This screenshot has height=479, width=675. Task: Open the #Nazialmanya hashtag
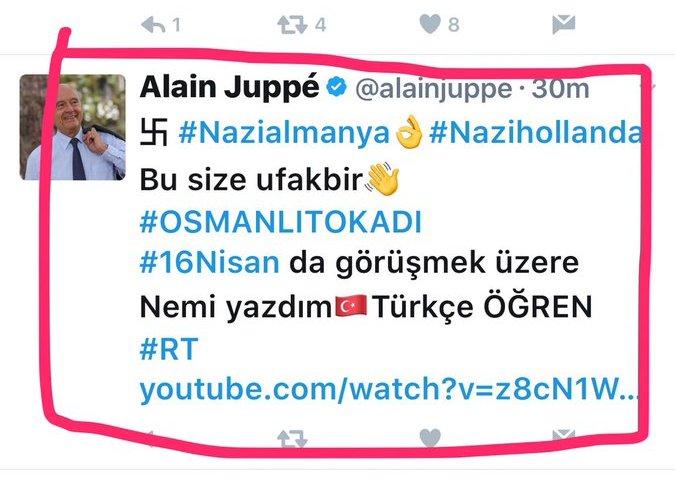[x=284, y=133]
